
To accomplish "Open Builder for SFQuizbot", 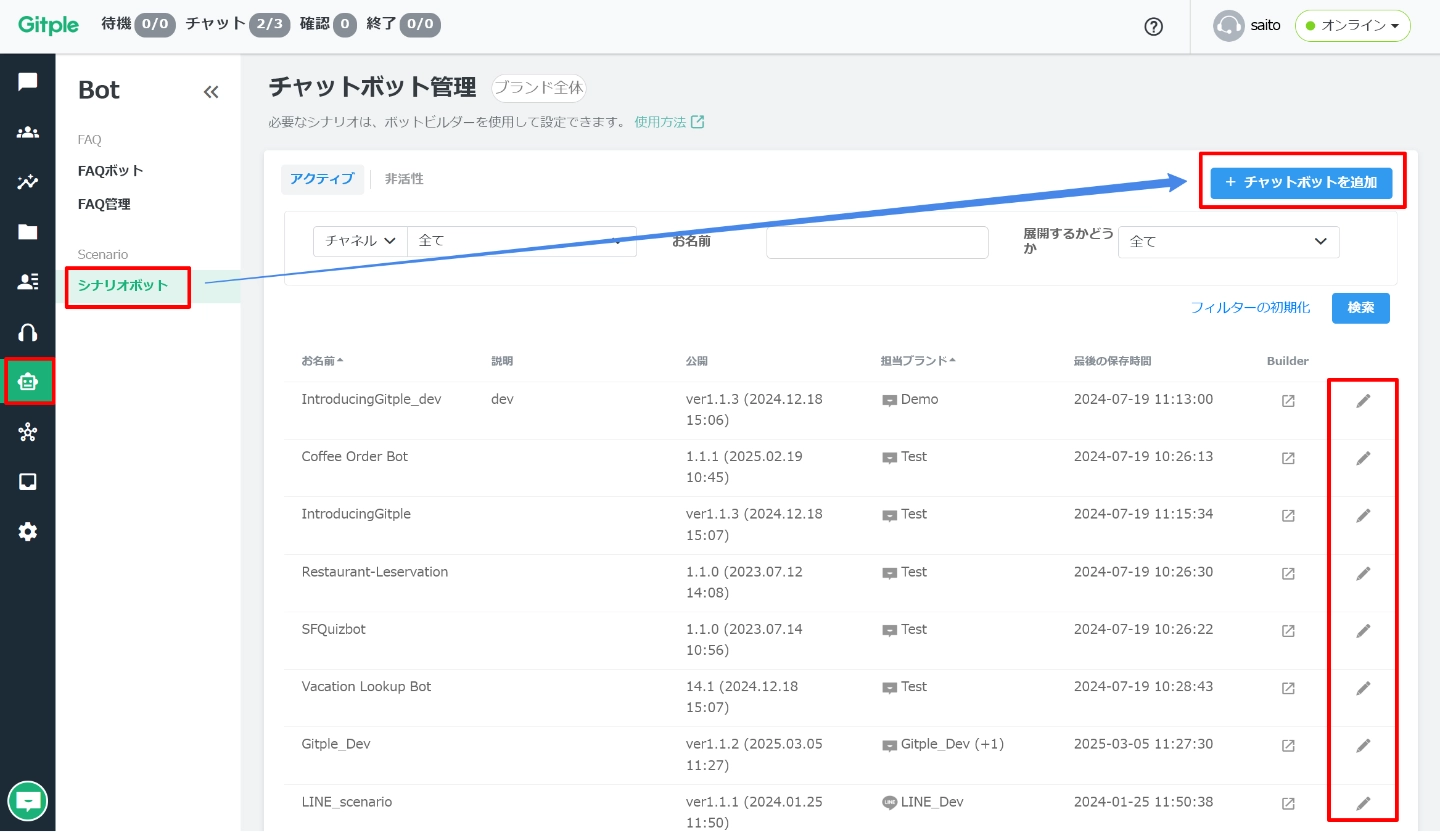I will tap(1288, 631).
